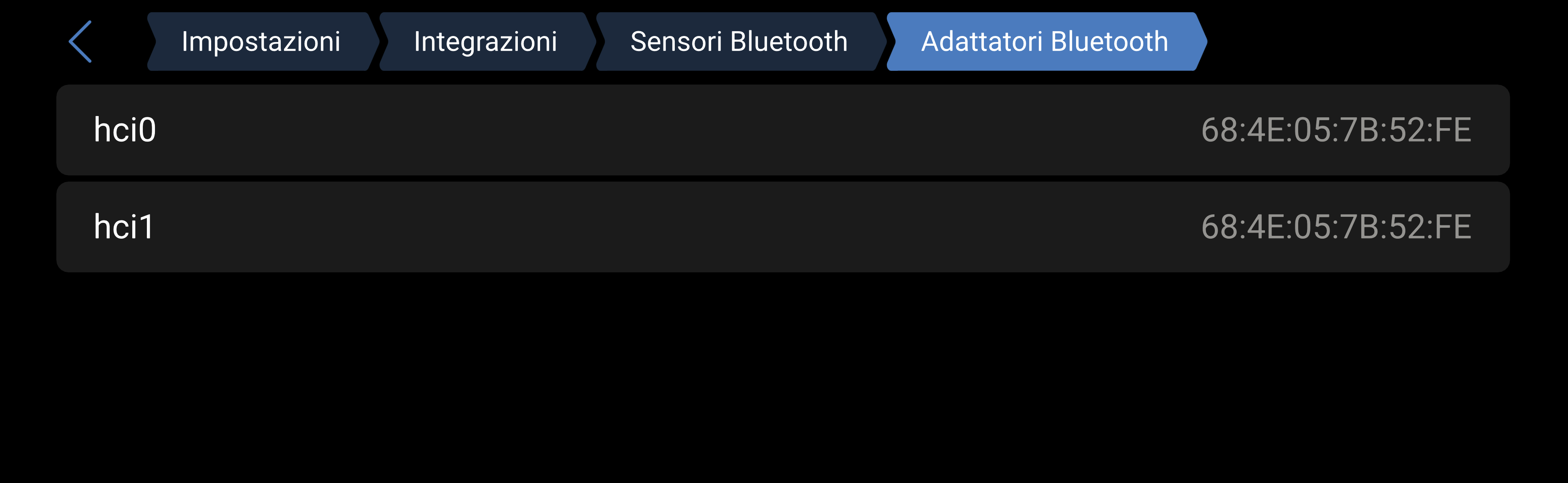Click the hci1 adapter name label
This screenshot has height=483, width=1568.
click(123, 227)
